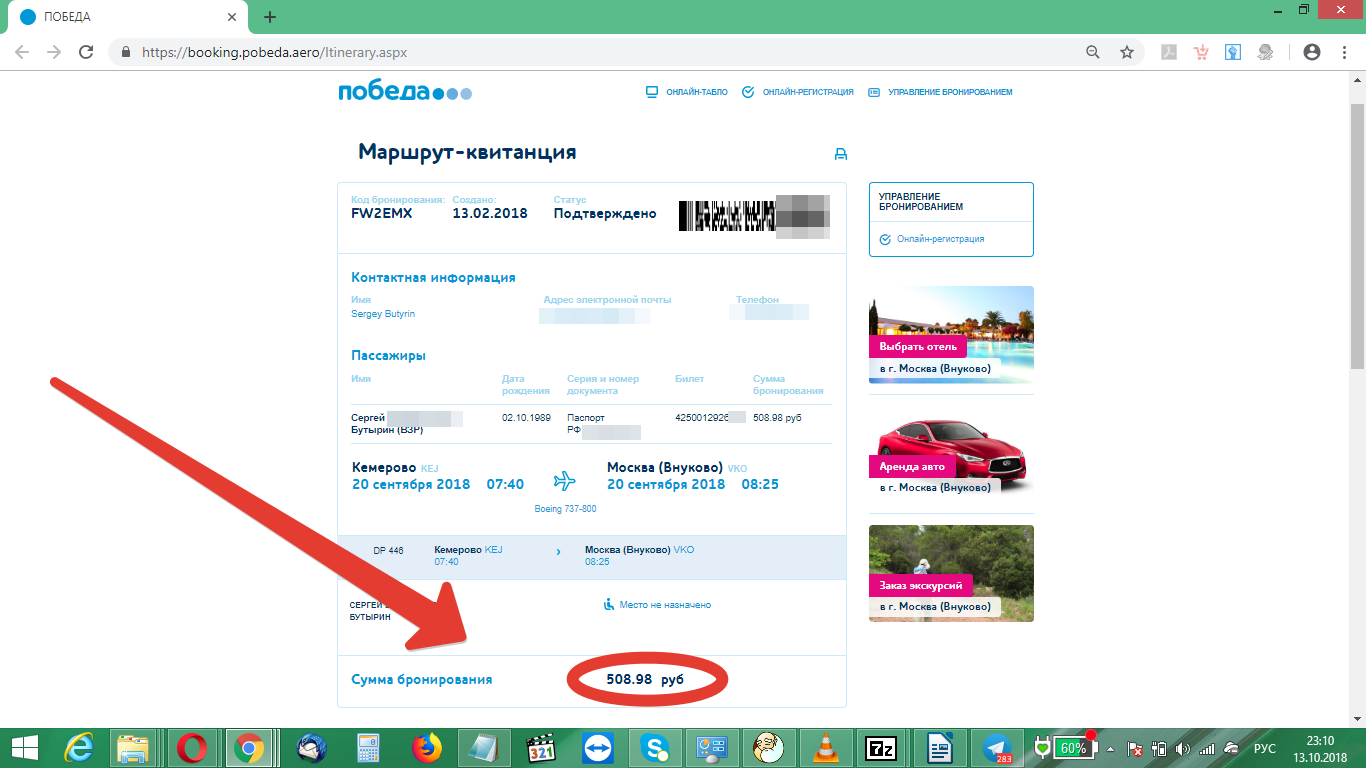Click the browser Forward arrow
Screen dimensions: 1366x768
click(x=54, y=52)
